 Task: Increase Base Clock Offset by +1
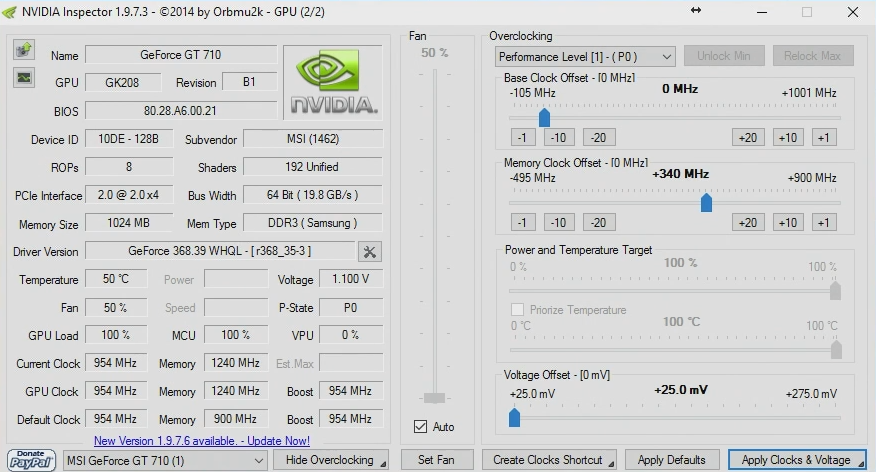[824, 137]
